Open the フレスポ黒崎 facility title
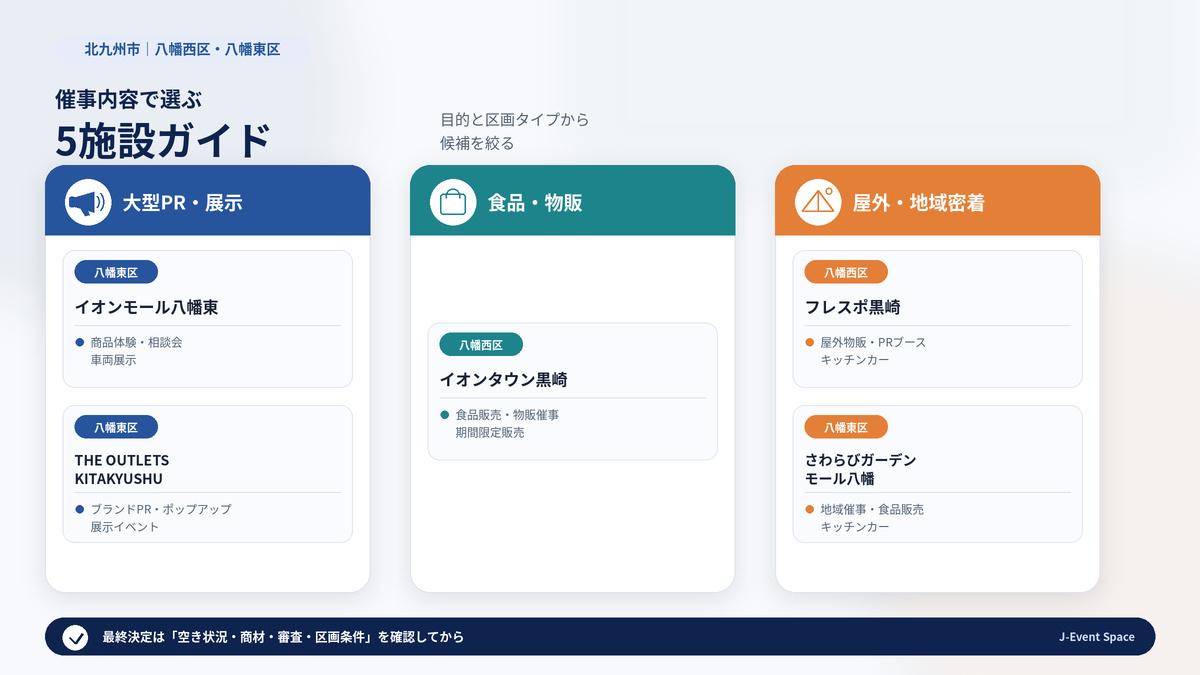The image size is (1200, 675). [x=853, y=307]
